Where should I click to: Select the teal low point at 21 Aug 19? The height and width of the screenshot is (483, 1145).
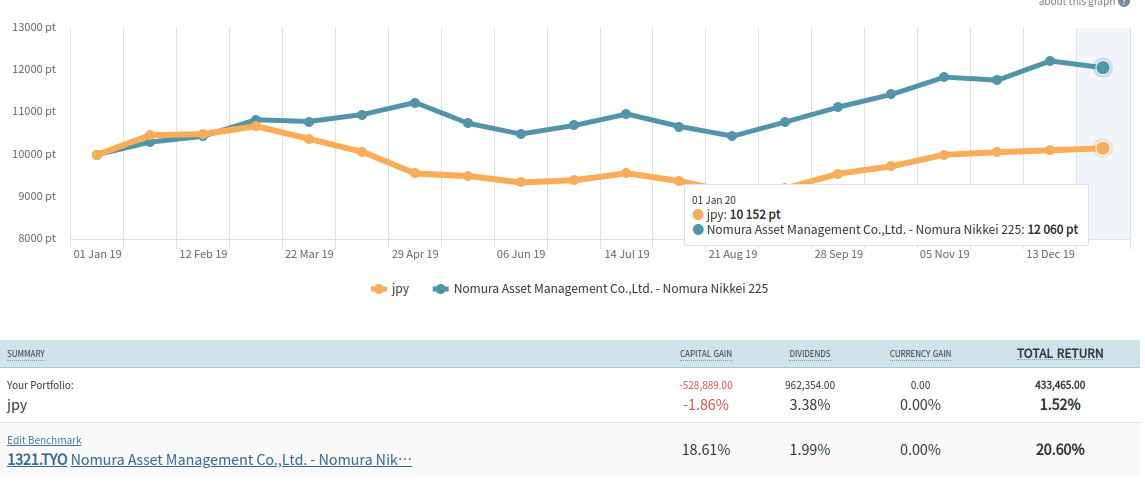tap(732, 136)
